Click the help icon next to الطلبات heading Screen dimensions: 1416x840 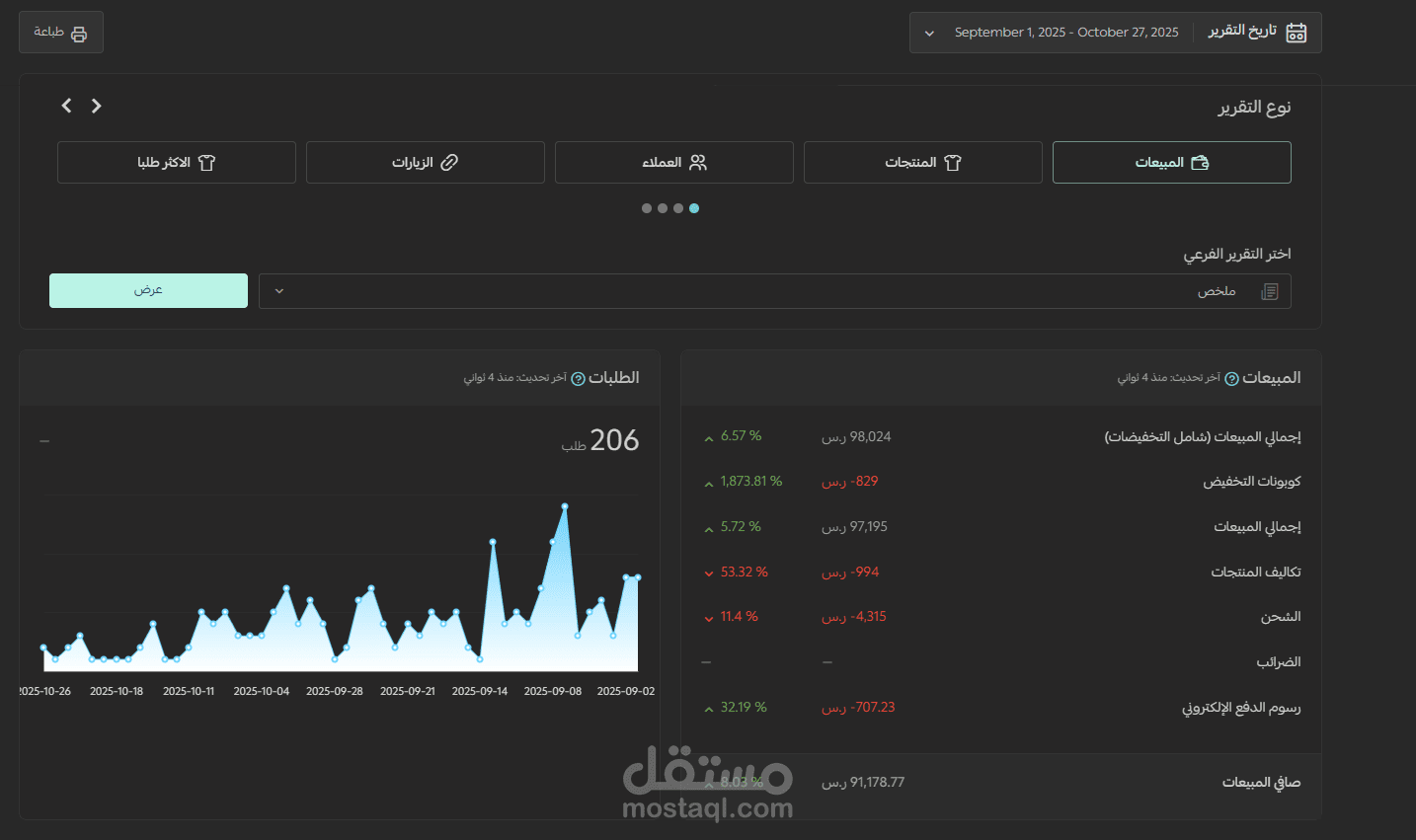[579, 379]
